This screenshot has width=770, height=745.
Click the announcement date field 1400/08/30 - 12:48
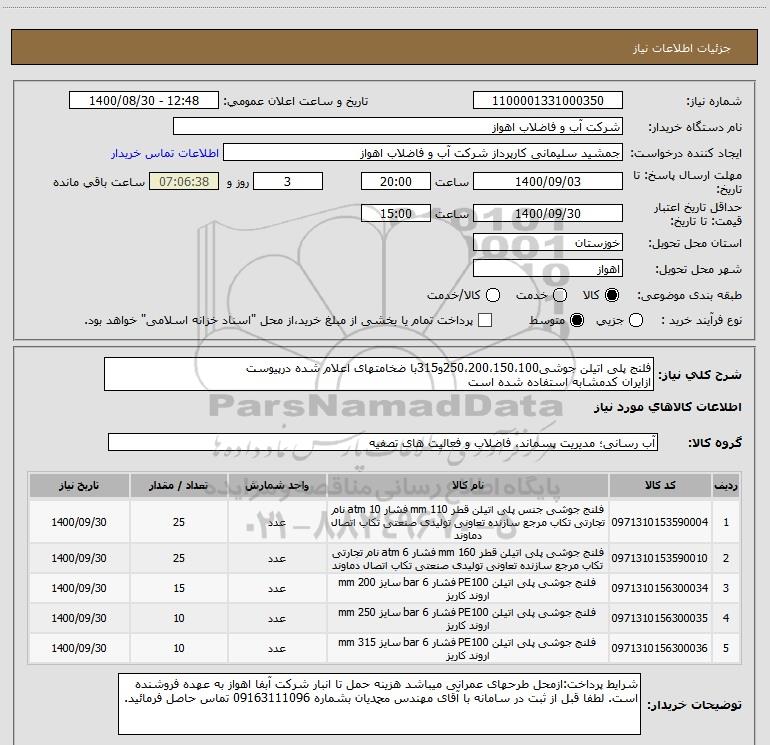(x=144, y=101)
